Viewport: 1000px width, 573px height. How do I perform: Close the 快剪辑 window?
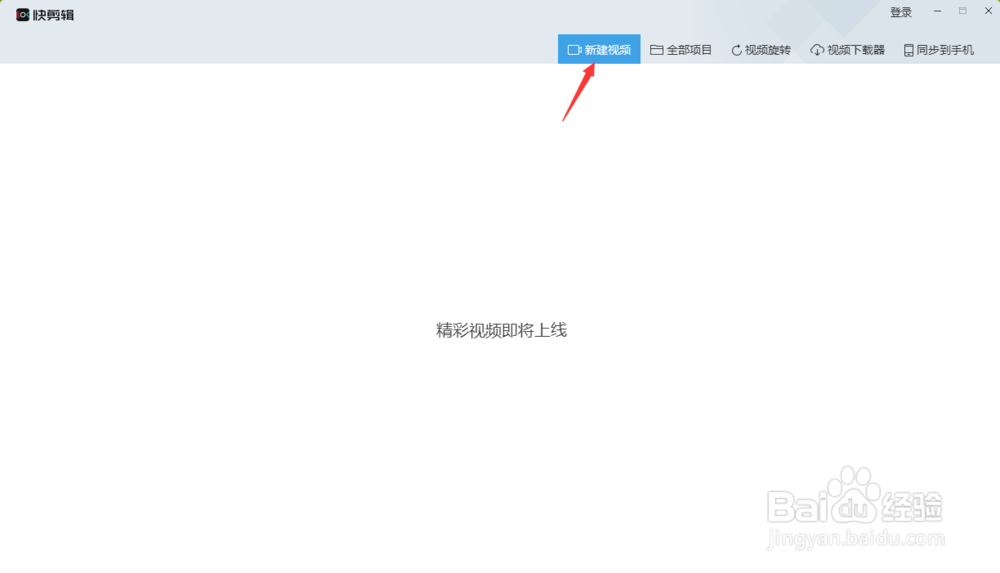tap(988, 11)
